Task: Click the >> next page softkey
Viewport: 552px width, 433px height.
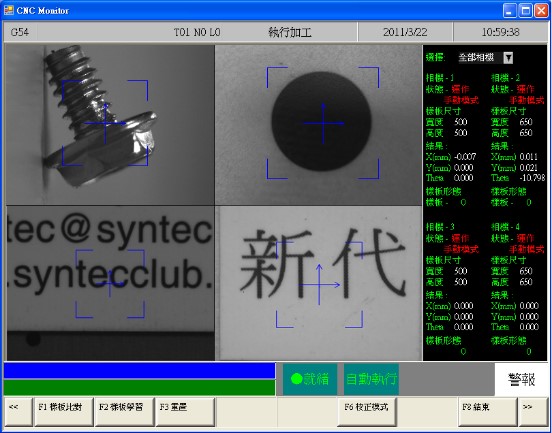Action: [x=533, y=412]
